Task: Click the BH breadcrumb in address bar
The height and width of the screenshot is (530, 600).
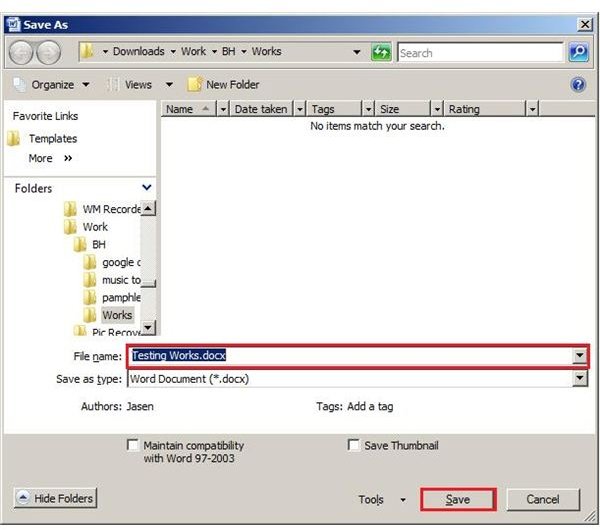Action: [228, 51]
